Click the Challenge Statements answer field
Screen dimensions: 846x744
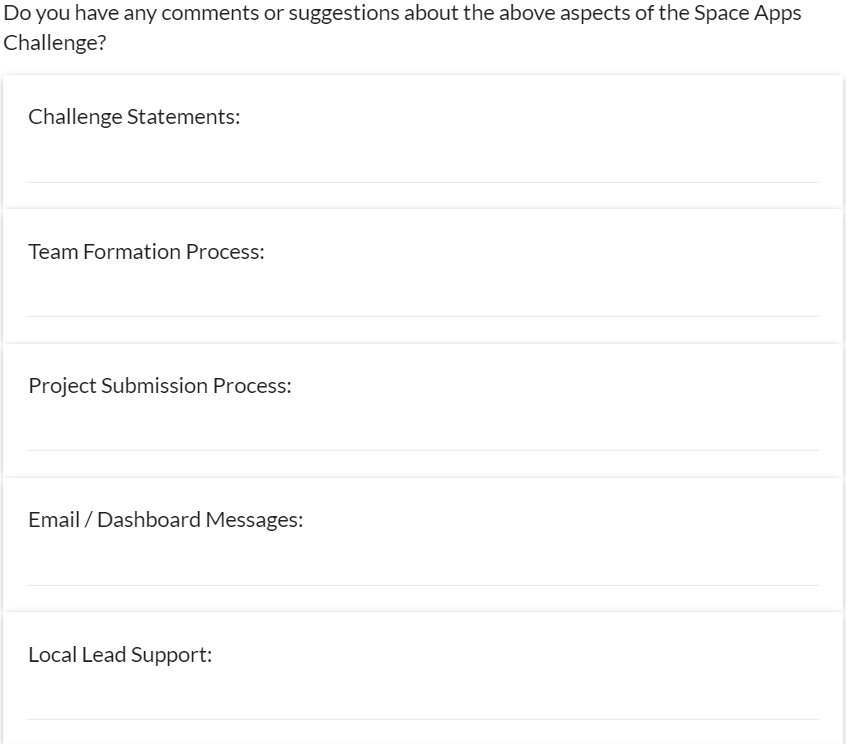422,166
